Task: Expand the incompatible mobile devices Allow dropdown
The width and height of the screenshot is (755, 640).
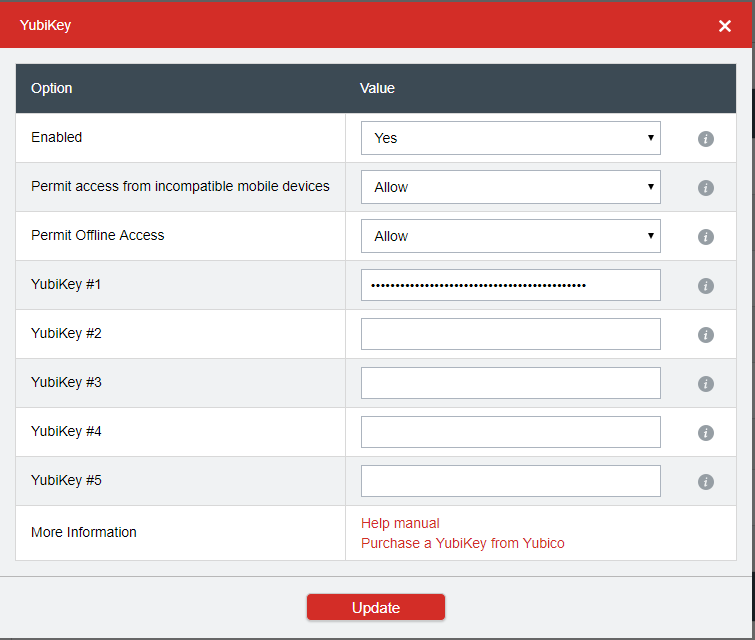Action: tap(510, 187)
